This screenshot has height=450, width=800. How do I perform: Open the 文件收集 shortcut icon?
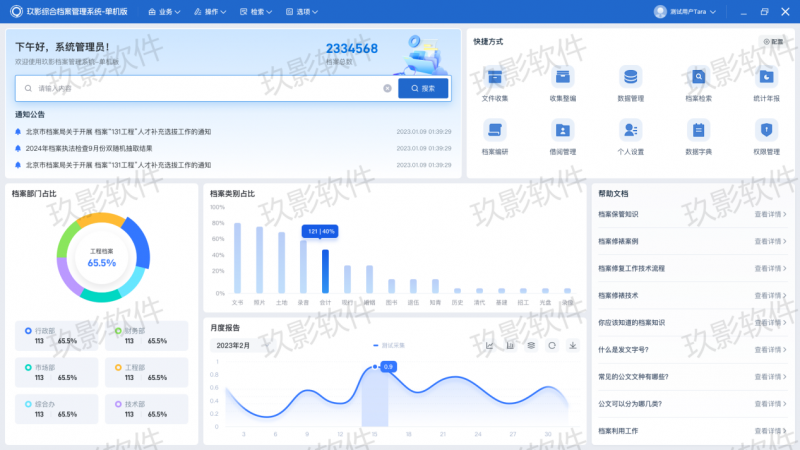[x=495, y=77]
